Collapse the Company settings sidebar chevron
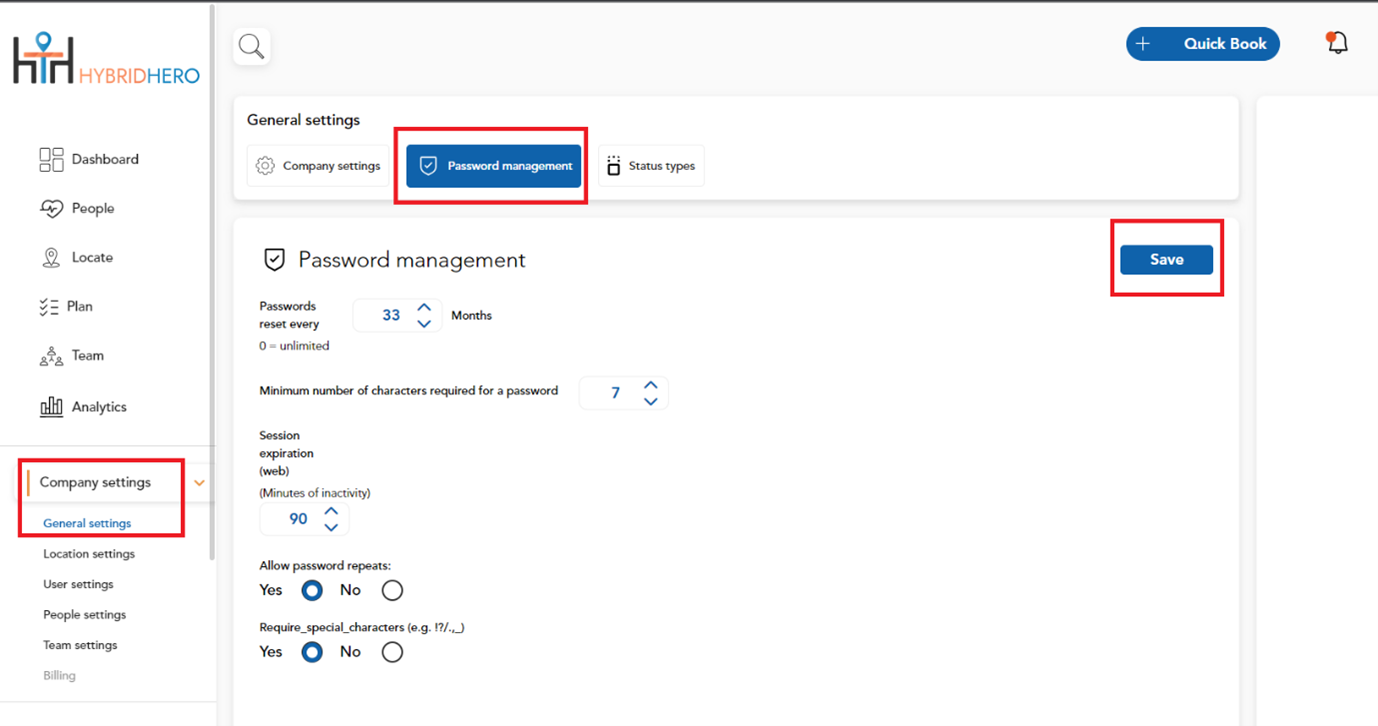 tap(199, 483)
